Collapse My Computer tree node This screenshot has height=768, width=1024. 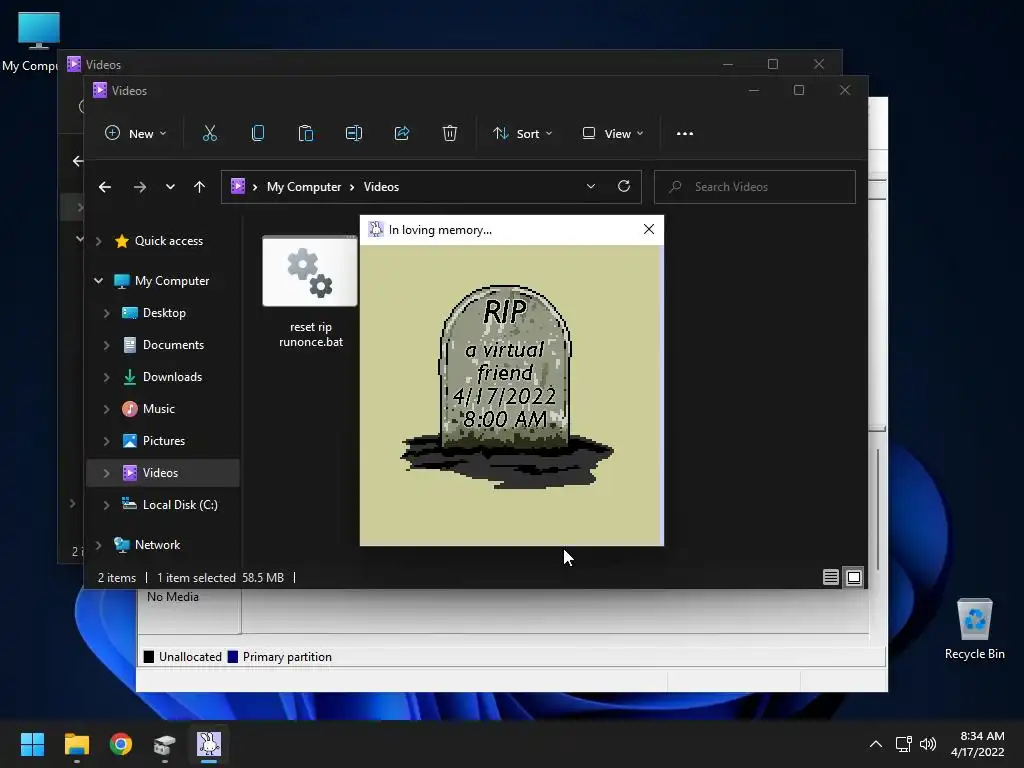coord(98,281)
